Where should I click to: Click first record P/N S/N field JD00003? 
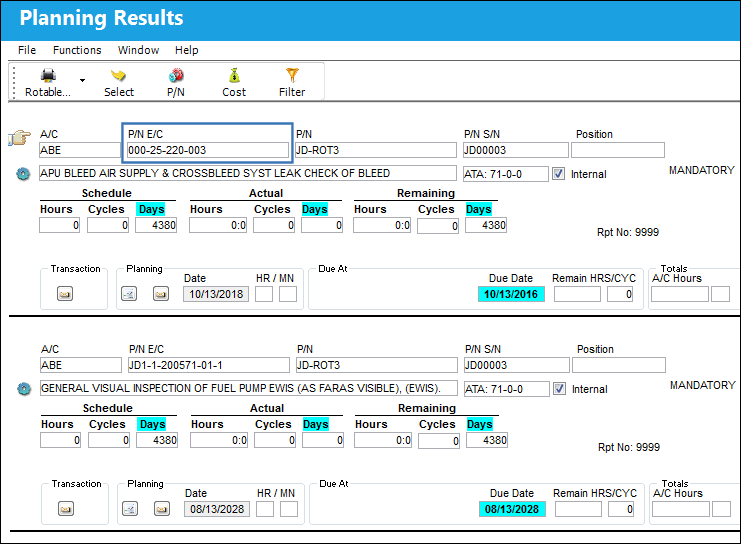(516, 150)
